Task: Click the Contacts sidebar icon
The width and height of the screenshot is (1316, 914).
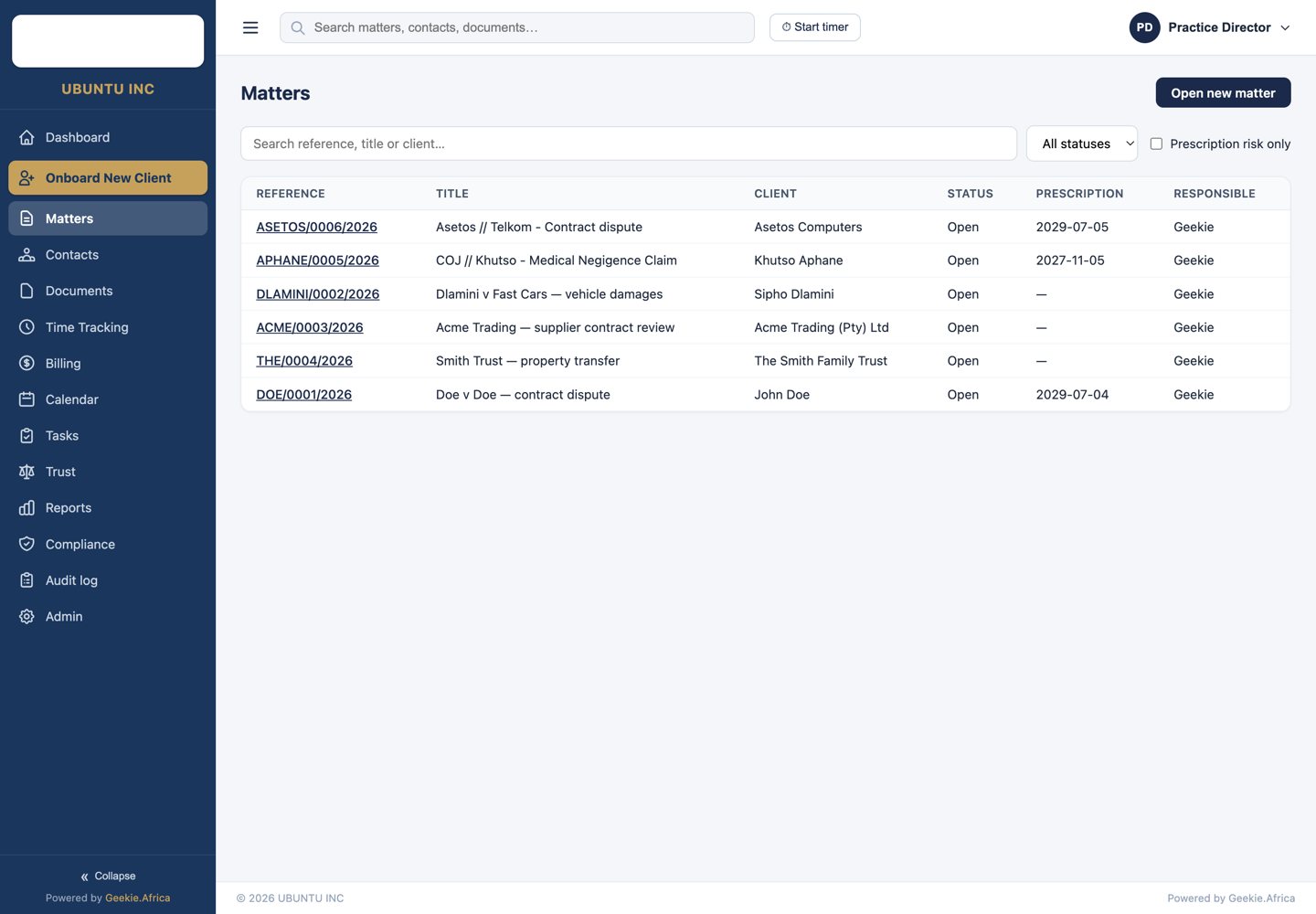Action: tap(27, 255)
